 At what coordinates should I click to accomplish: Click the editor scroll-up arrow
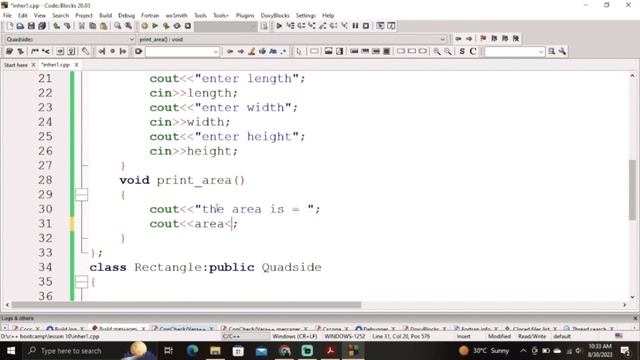pos(632,76)
